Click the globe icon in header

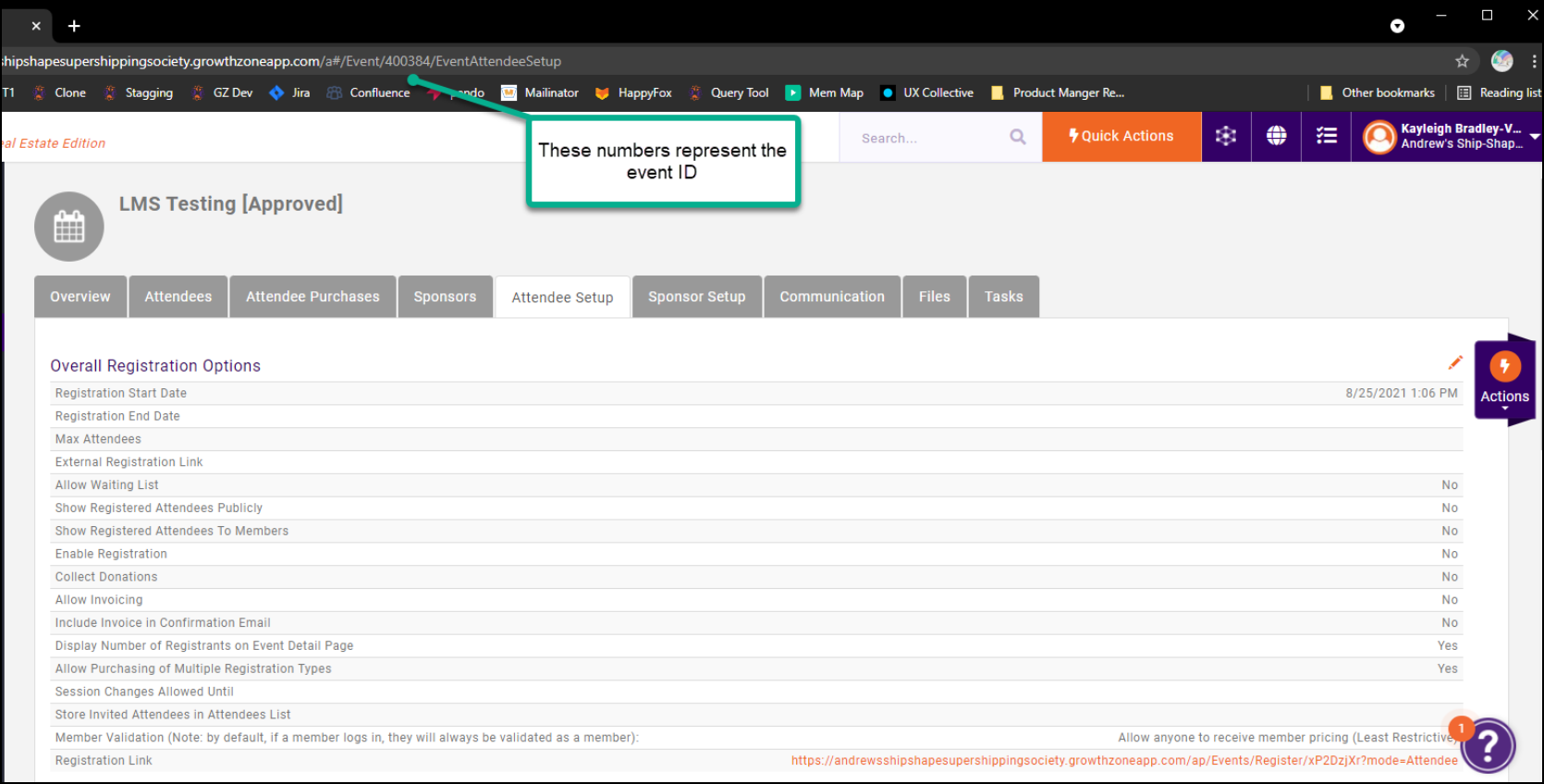pos(1276,136)
